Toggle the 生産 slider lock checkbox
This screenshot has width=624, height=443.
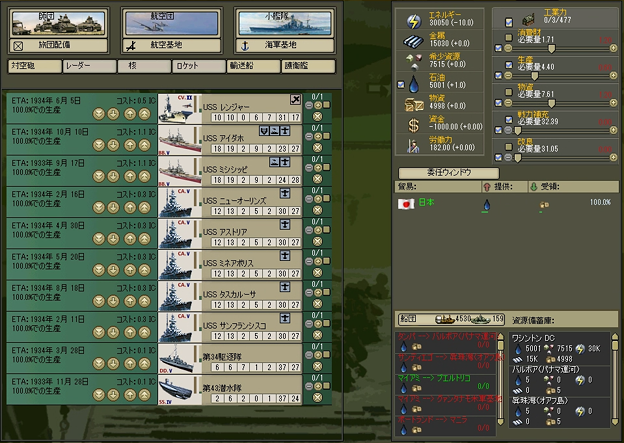(x=498, y=75)
